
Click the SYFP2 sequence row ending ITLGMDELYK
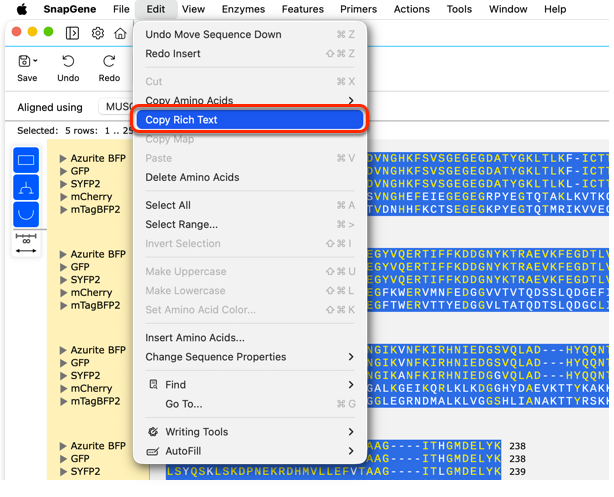point(333,472)
